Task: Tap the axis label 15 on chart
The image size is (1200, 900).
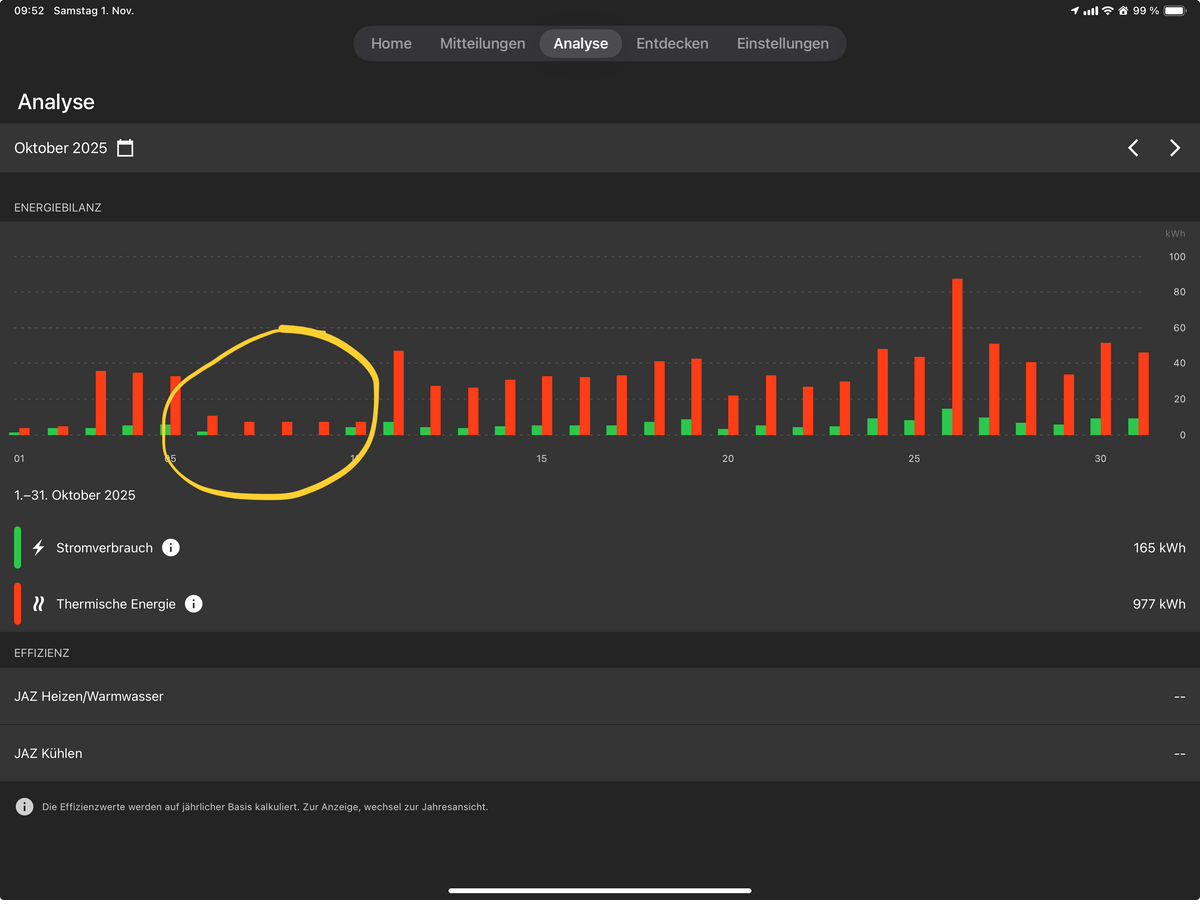Action: coord(541,459)
